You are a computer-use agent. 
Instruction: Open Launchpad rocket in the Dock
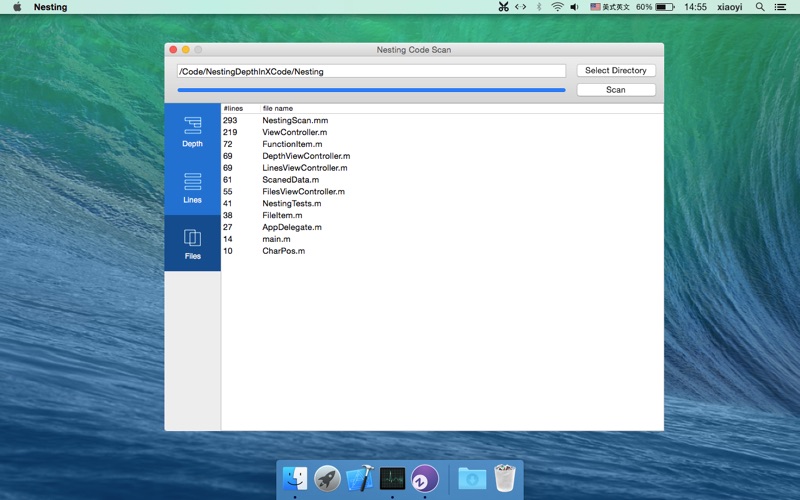coord(327,479)
